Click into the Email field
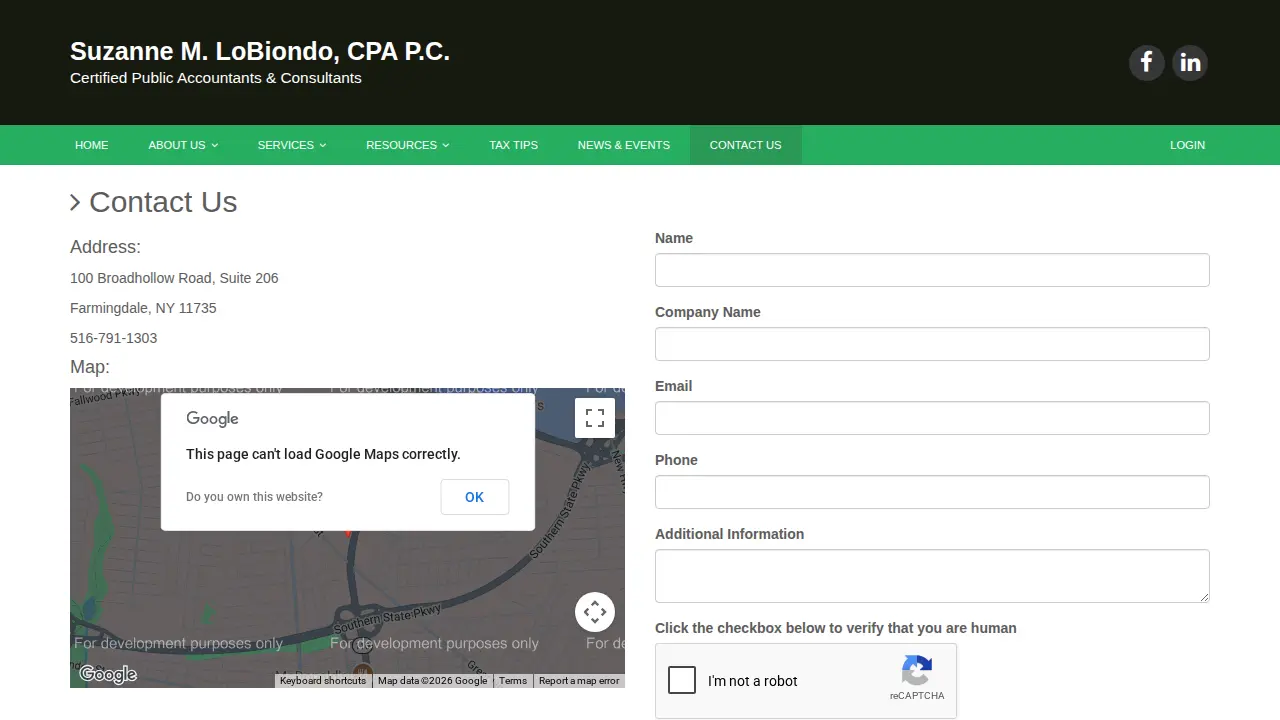 pyautogui.click(x=932, y=418)
